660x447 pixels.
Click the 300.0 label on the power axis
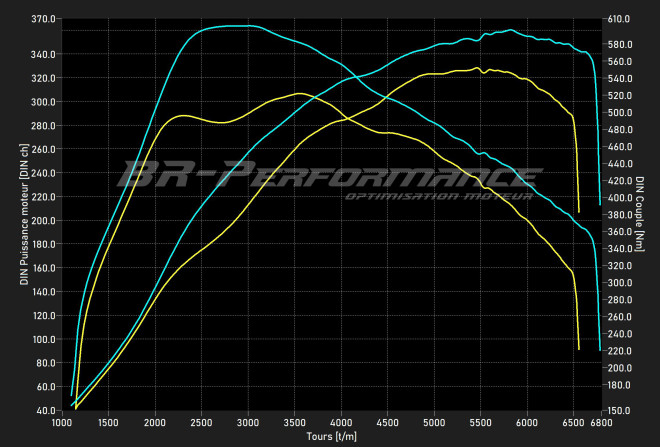[43, 102]
